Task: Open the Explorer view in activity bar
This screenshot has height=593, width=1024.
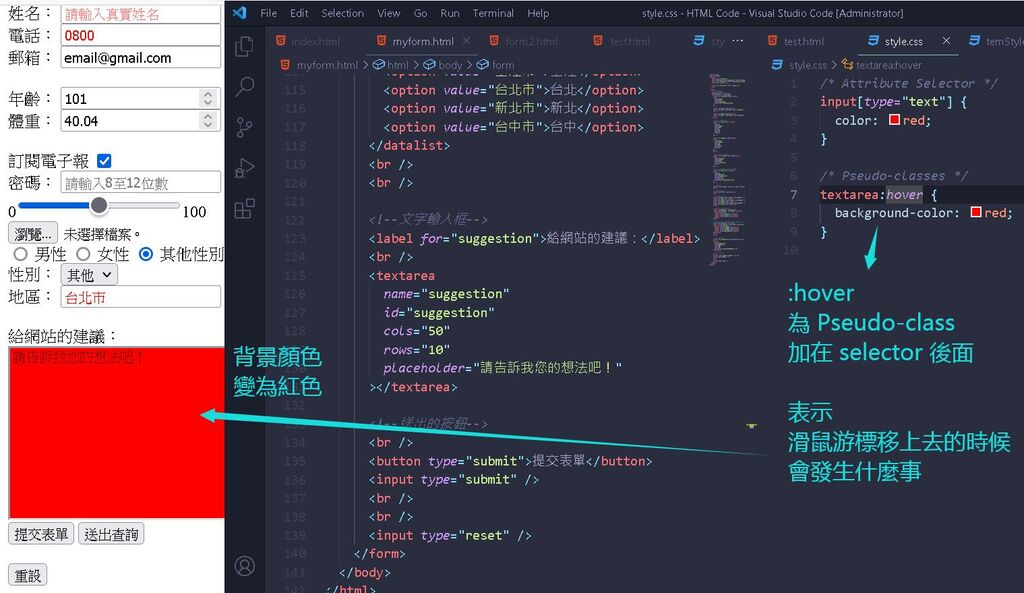Action: [x=244, y=46]
